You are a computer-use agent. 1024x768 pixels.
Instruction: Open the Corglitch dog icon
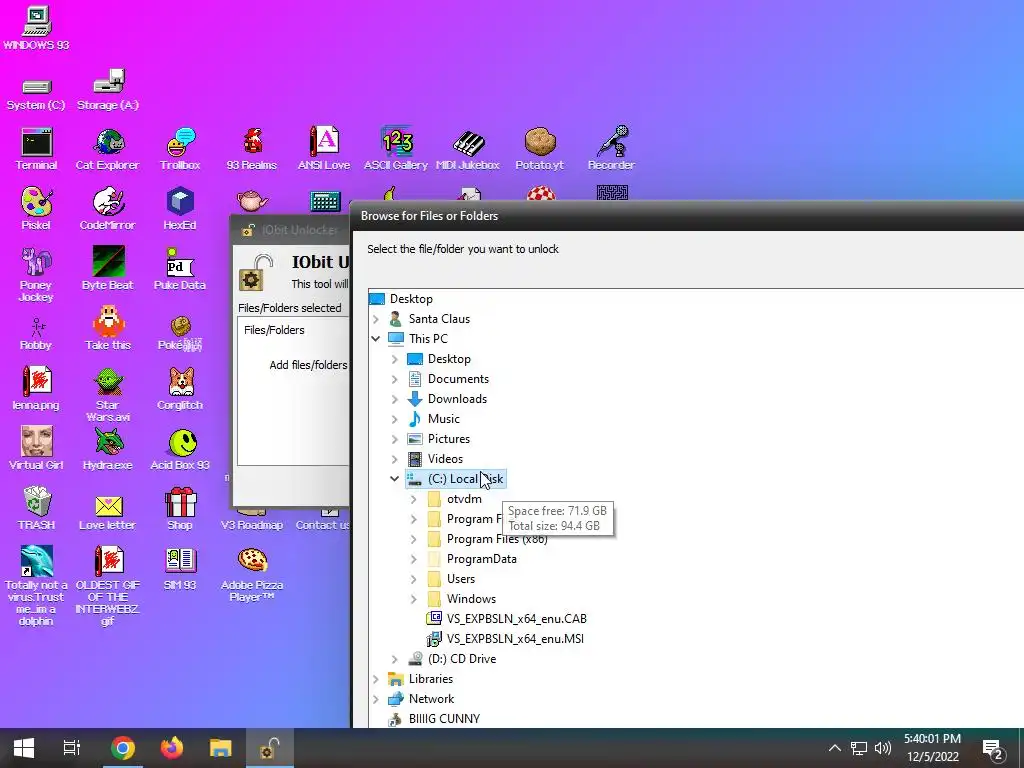point(180,389)
